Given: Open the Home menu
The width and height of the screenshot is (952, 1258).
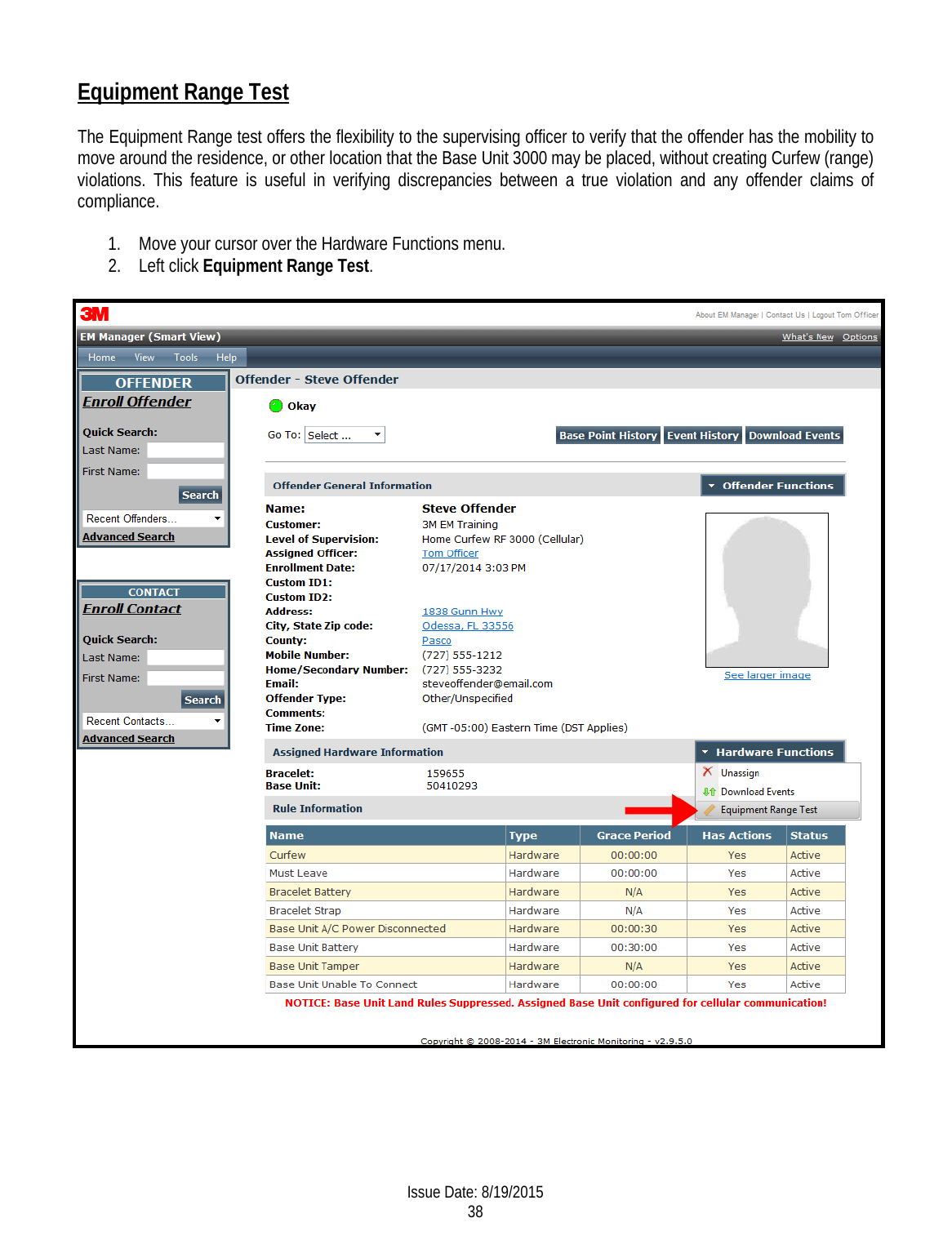Looking at the screenshot, I should (x=102, y=358).
